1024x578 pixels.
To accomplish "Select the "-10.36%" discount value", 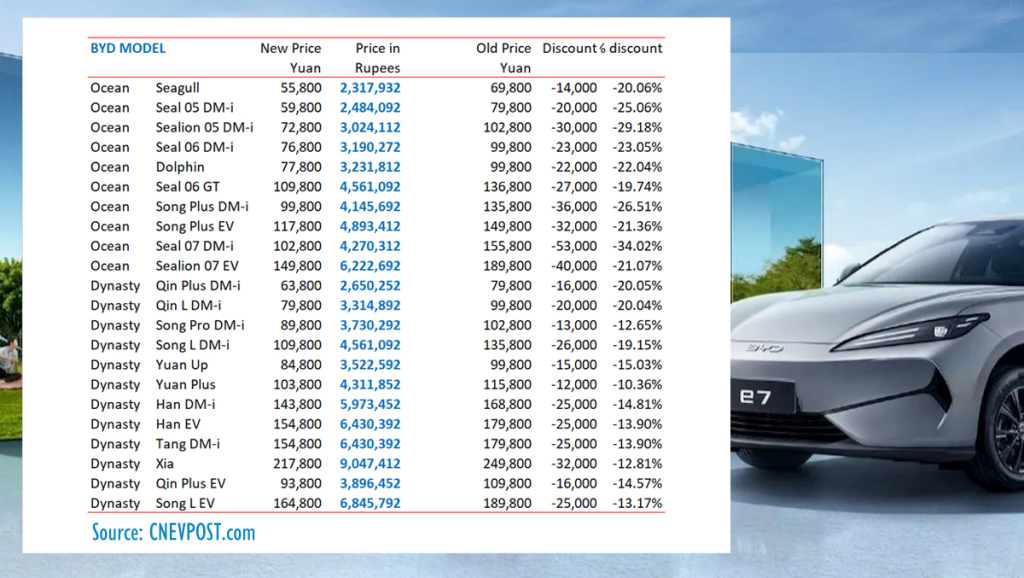I will point(637,385).
